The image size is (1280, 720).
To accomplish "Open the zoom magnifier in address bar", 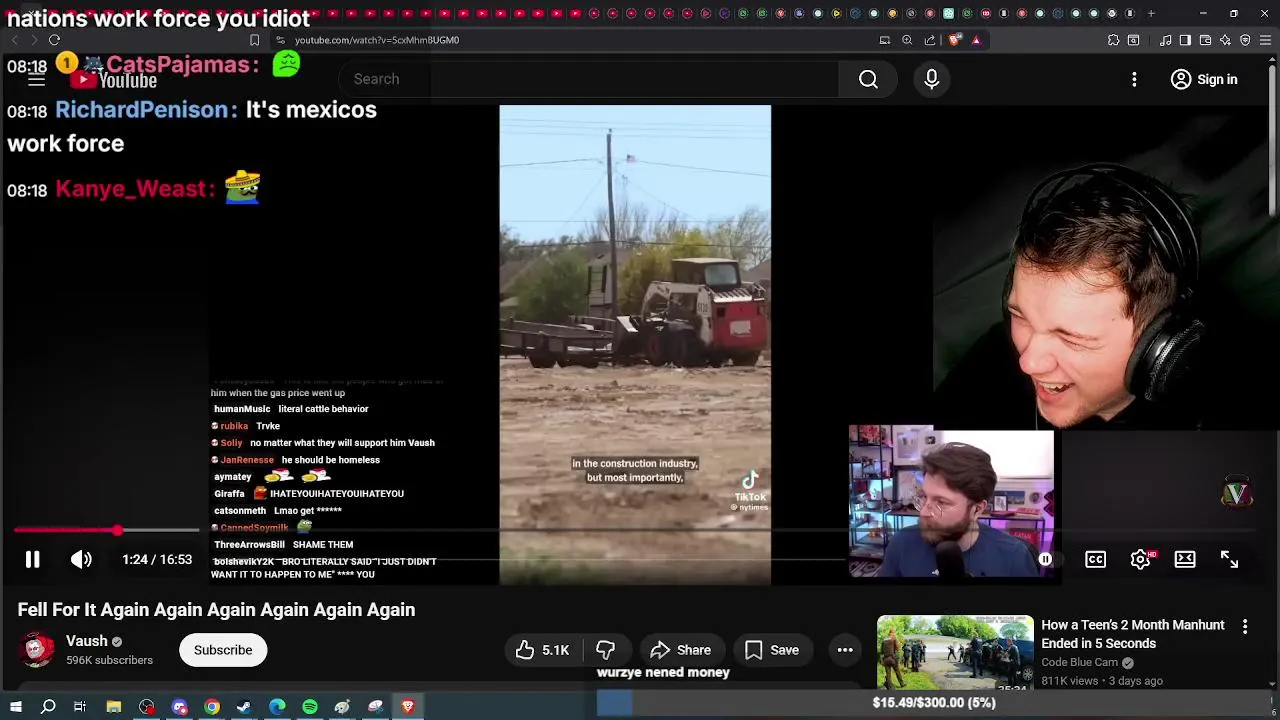I will tap(907, 40).
